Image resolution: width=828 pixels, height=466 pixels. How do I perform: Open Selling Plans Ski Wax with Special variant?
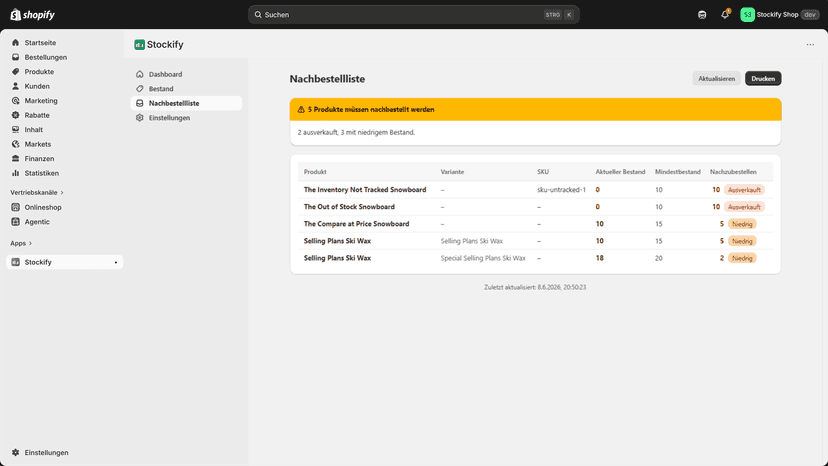coord(337,258)
